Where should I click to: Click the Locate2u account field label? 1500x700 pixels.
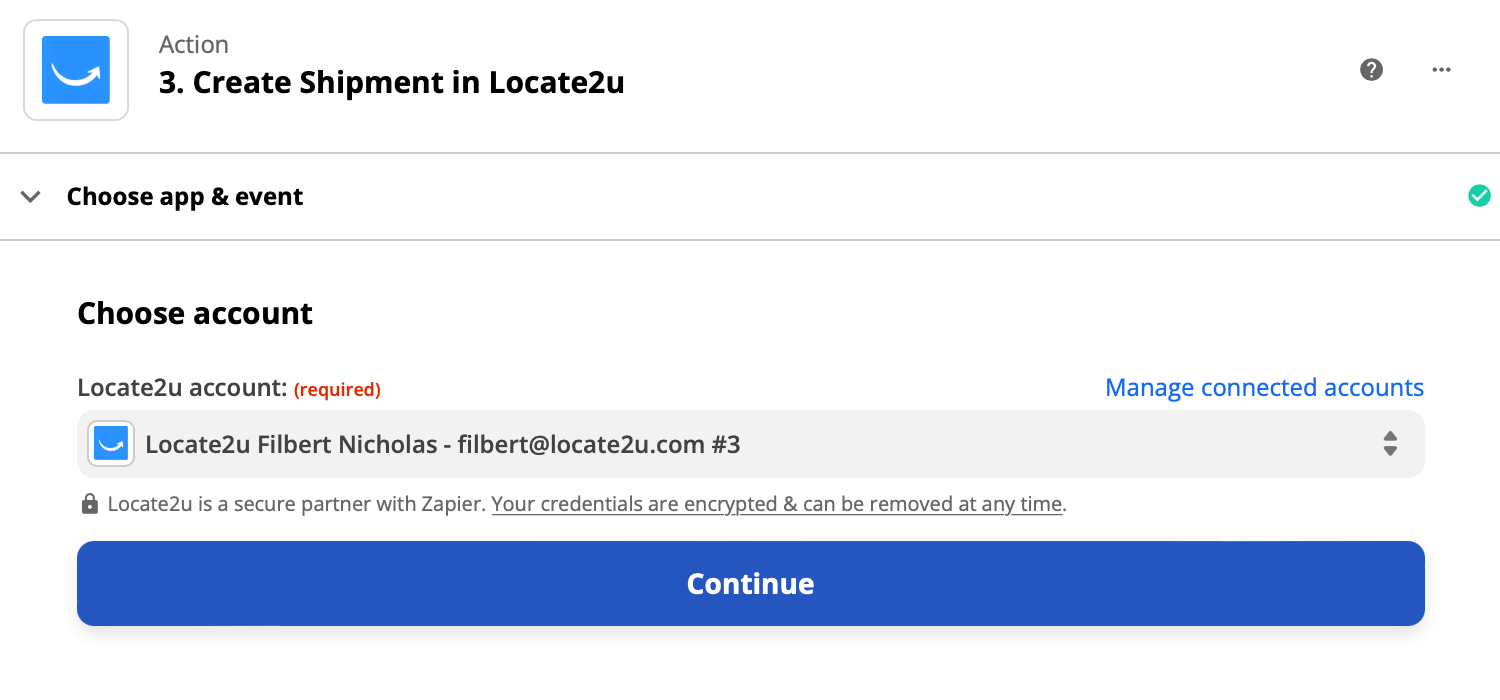[183, 388]
